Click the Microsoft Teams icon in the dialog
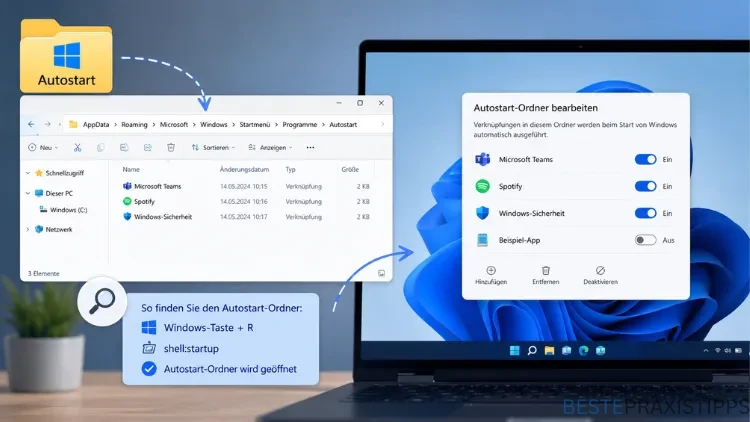 (x=483, y=159)
